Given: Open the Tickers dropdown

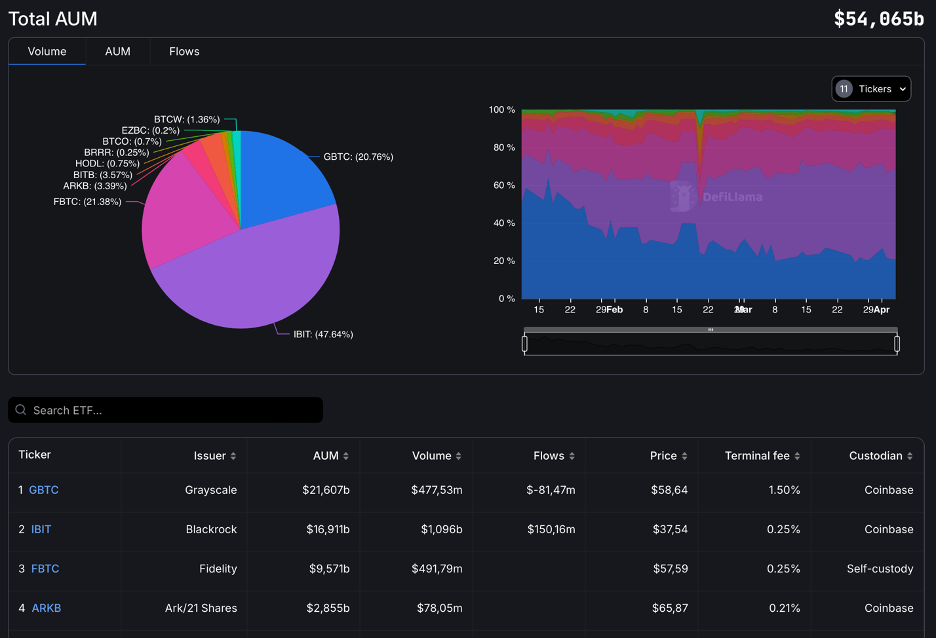Looking at the screenshot, I should [x=871, y=89].
